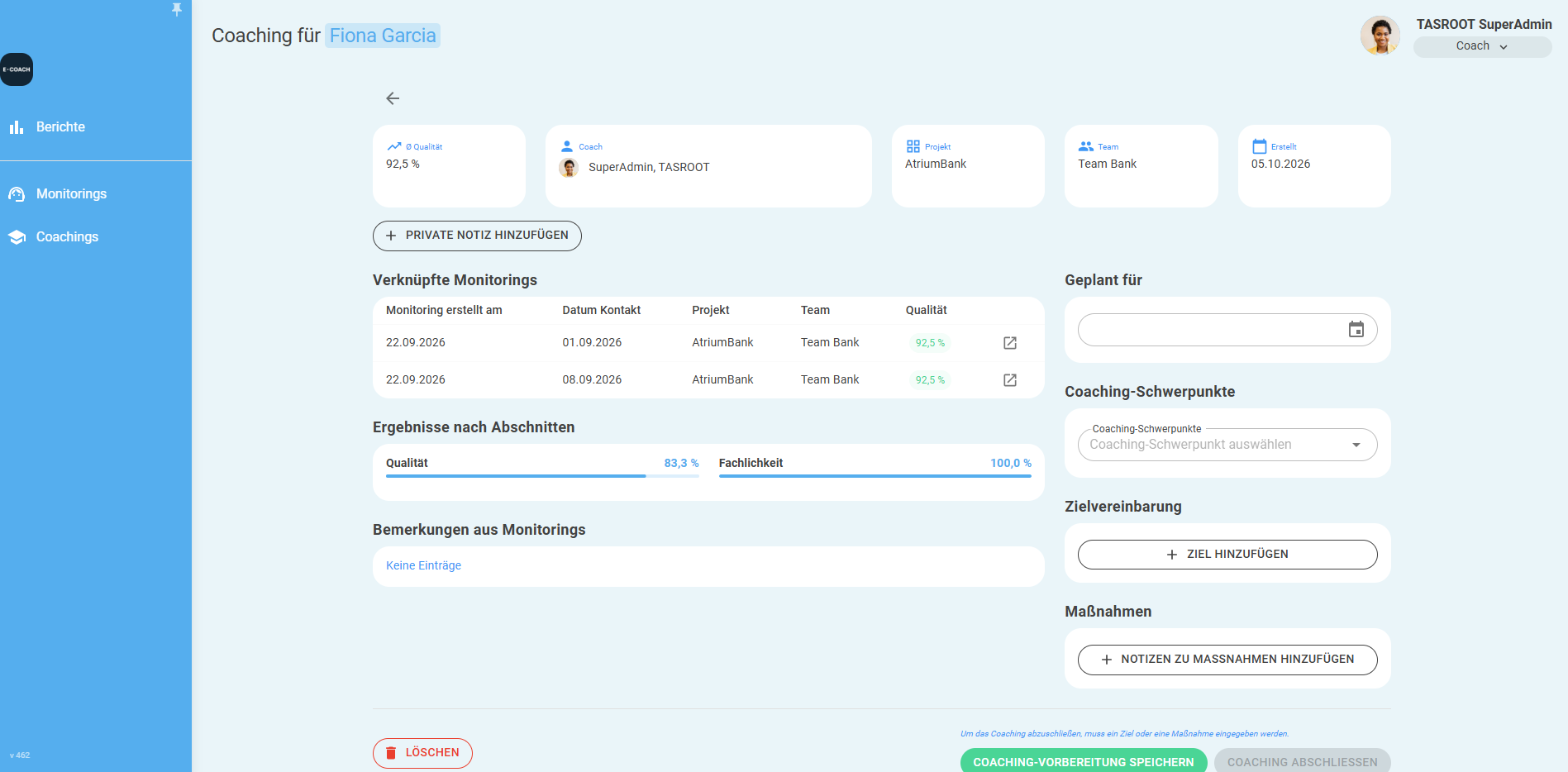Click the Qualität 83,3 % progress bar
Viewport: 1568px width, 772px height.
tap(542, 476)
